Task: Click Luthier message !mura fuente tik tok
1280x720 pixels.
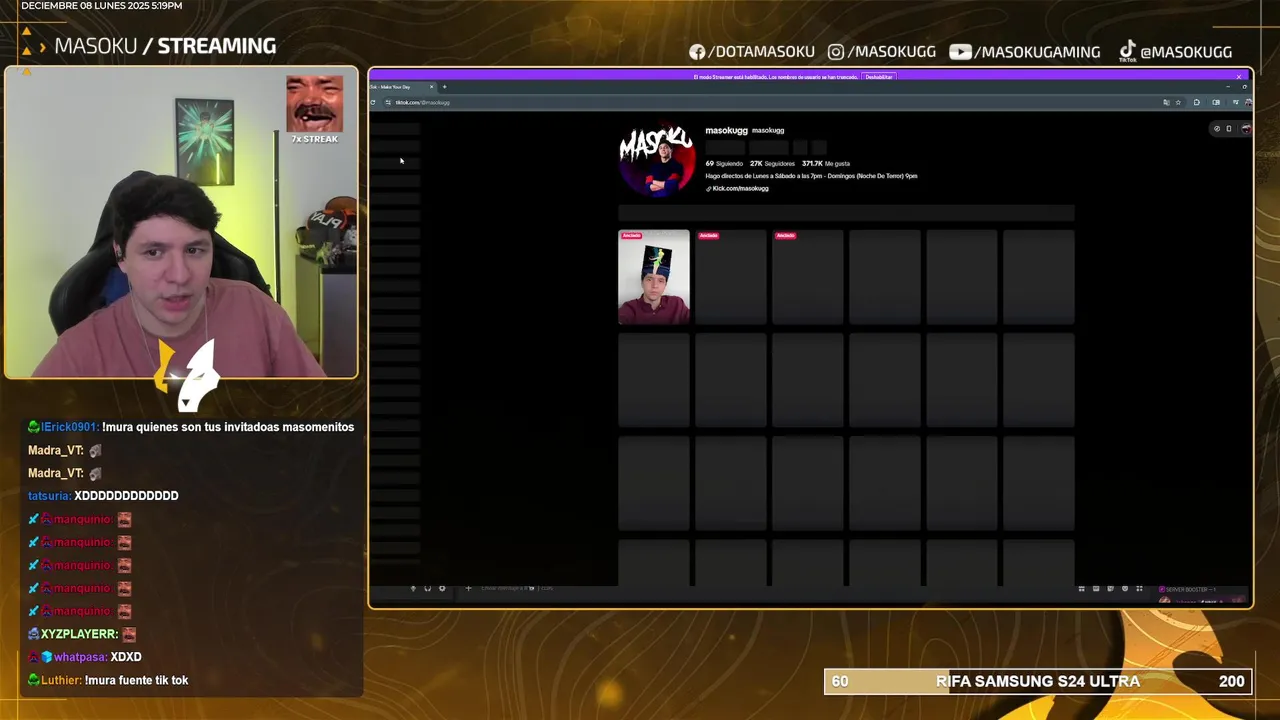Action: [x=136, y=680]
